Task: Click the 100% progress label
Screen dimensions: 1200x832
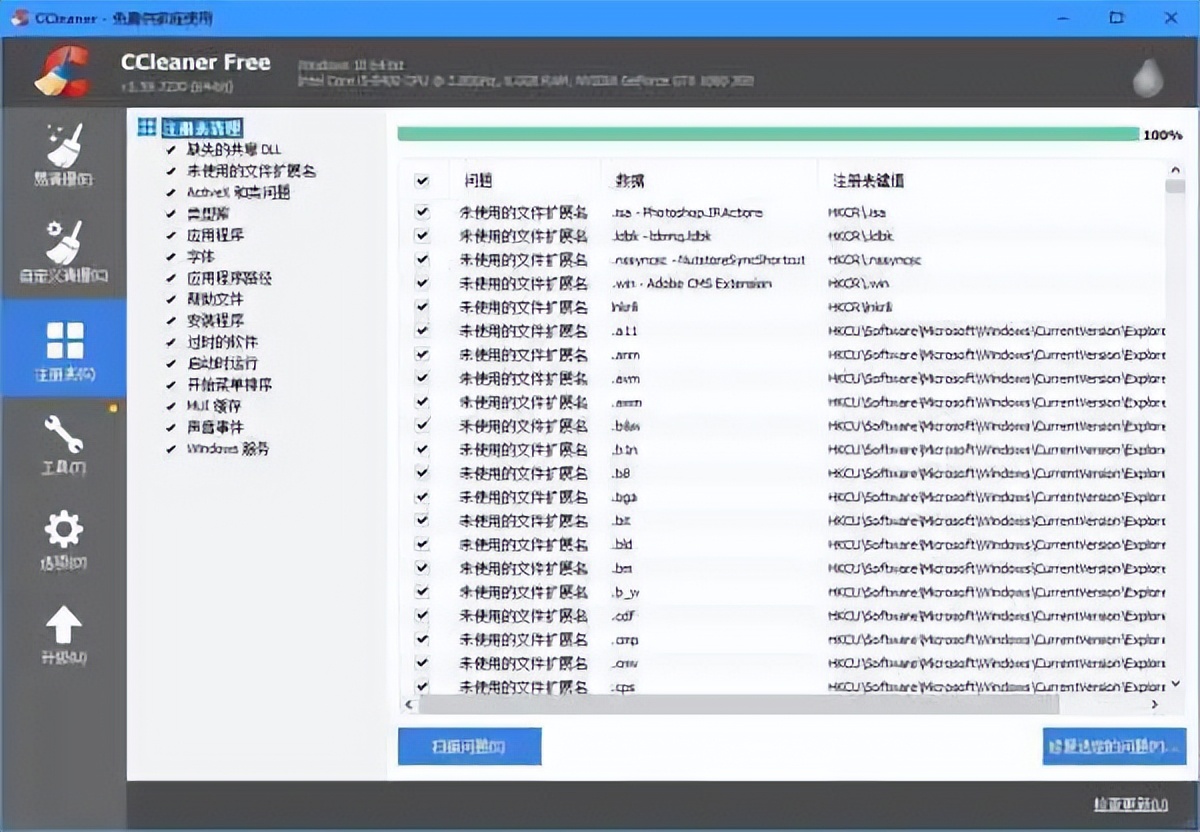Action: pos(1163,135)
